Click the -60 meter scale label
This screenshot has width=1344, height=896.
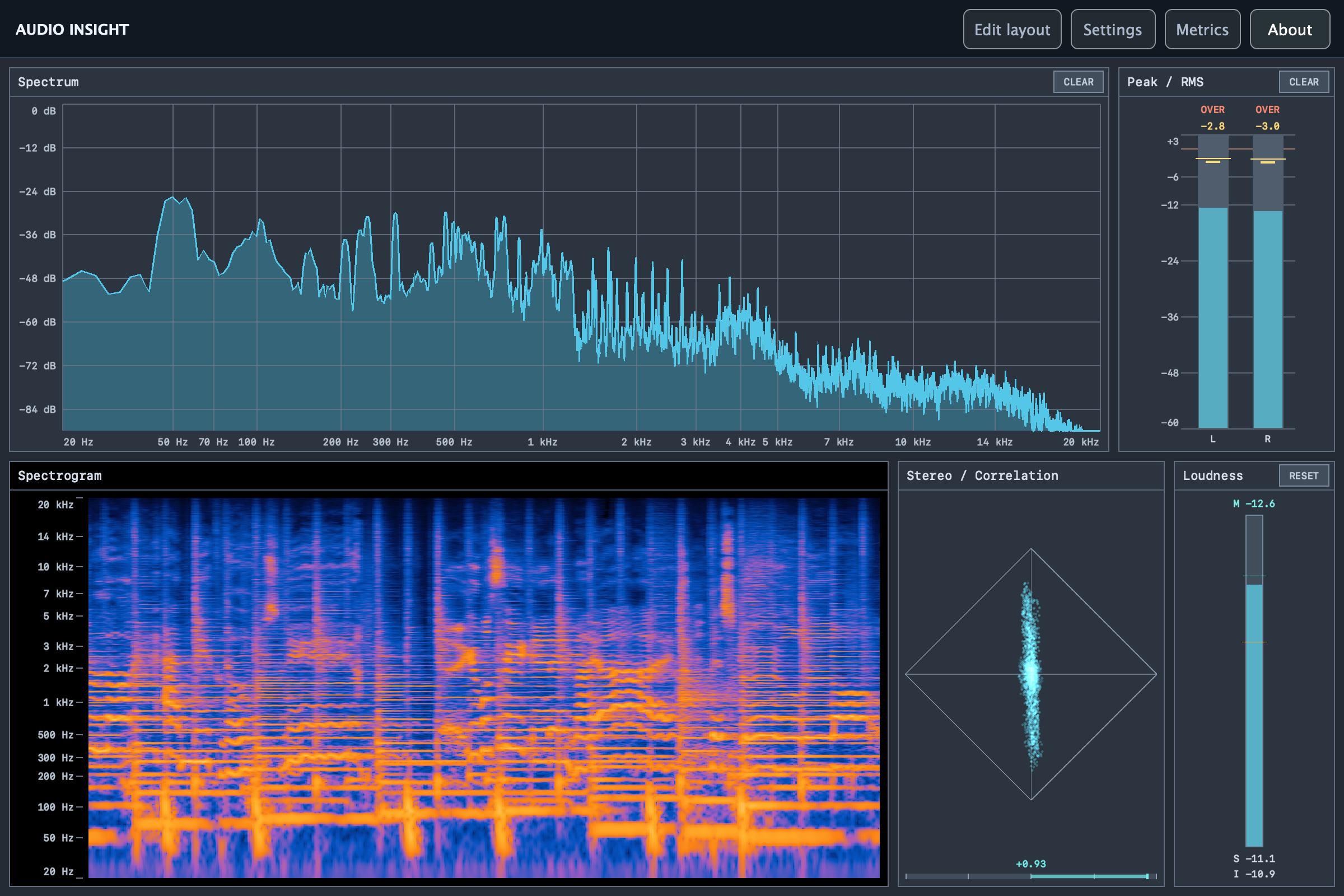click(1170, 422)
